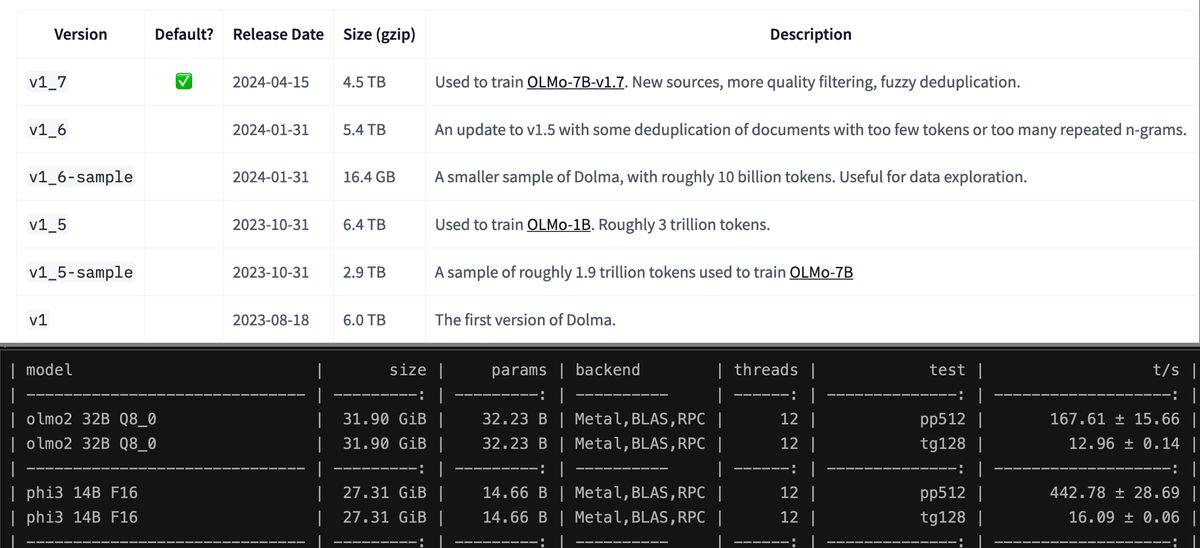1200x548 pixels.
Task: Click the Release Date column header
Action: 278,34
